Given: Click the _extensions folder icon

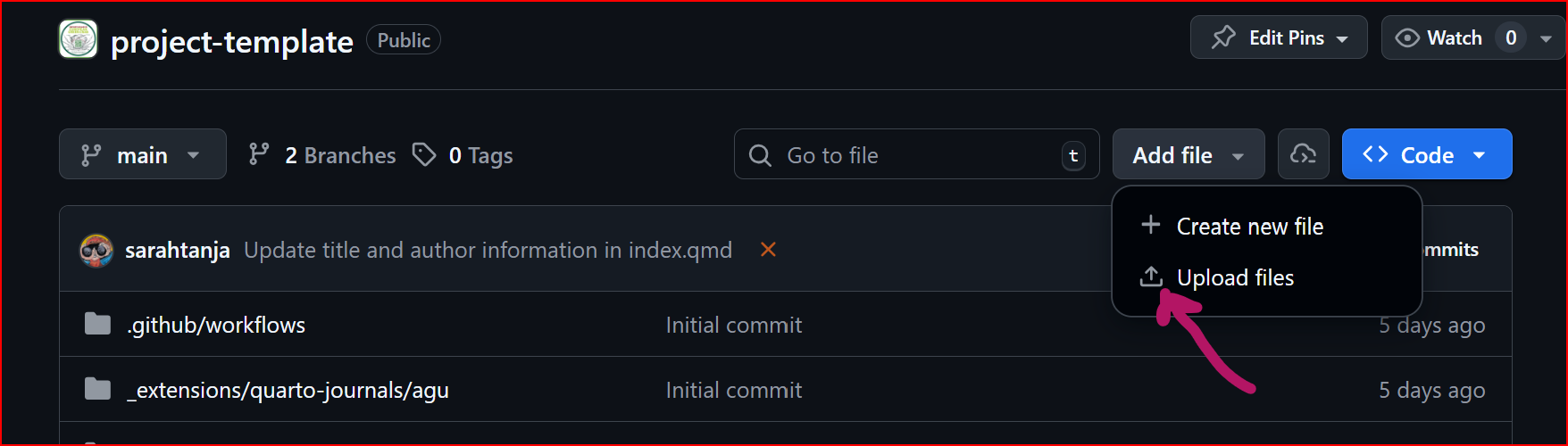Looking at the screenshot, I should point(97,389).
